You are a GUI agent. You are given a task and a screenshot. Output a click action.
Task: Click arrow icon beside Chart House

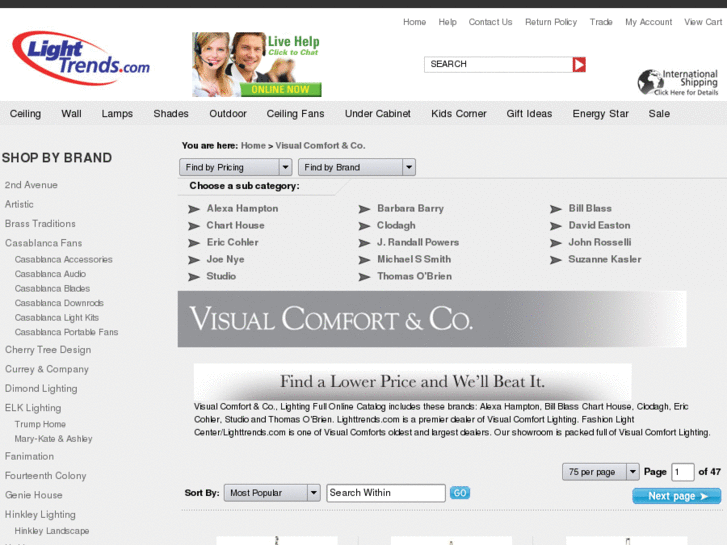(x=194, y=226)
